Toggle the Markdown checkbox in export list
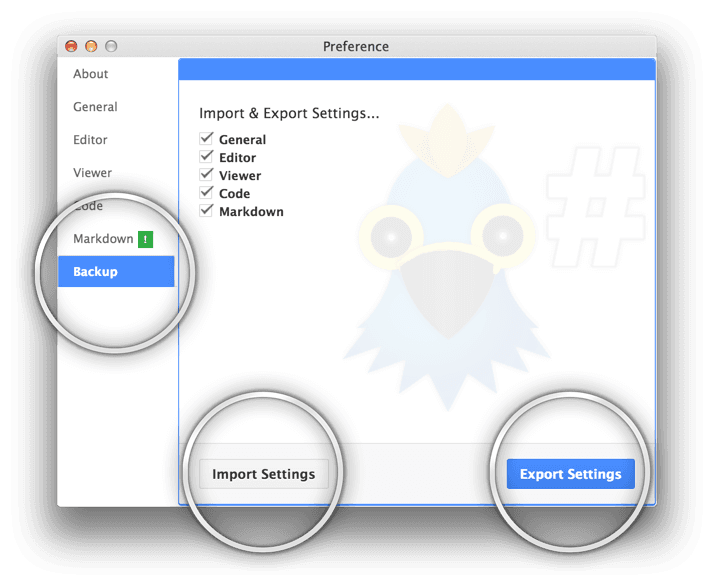 (x=207, y=211)
